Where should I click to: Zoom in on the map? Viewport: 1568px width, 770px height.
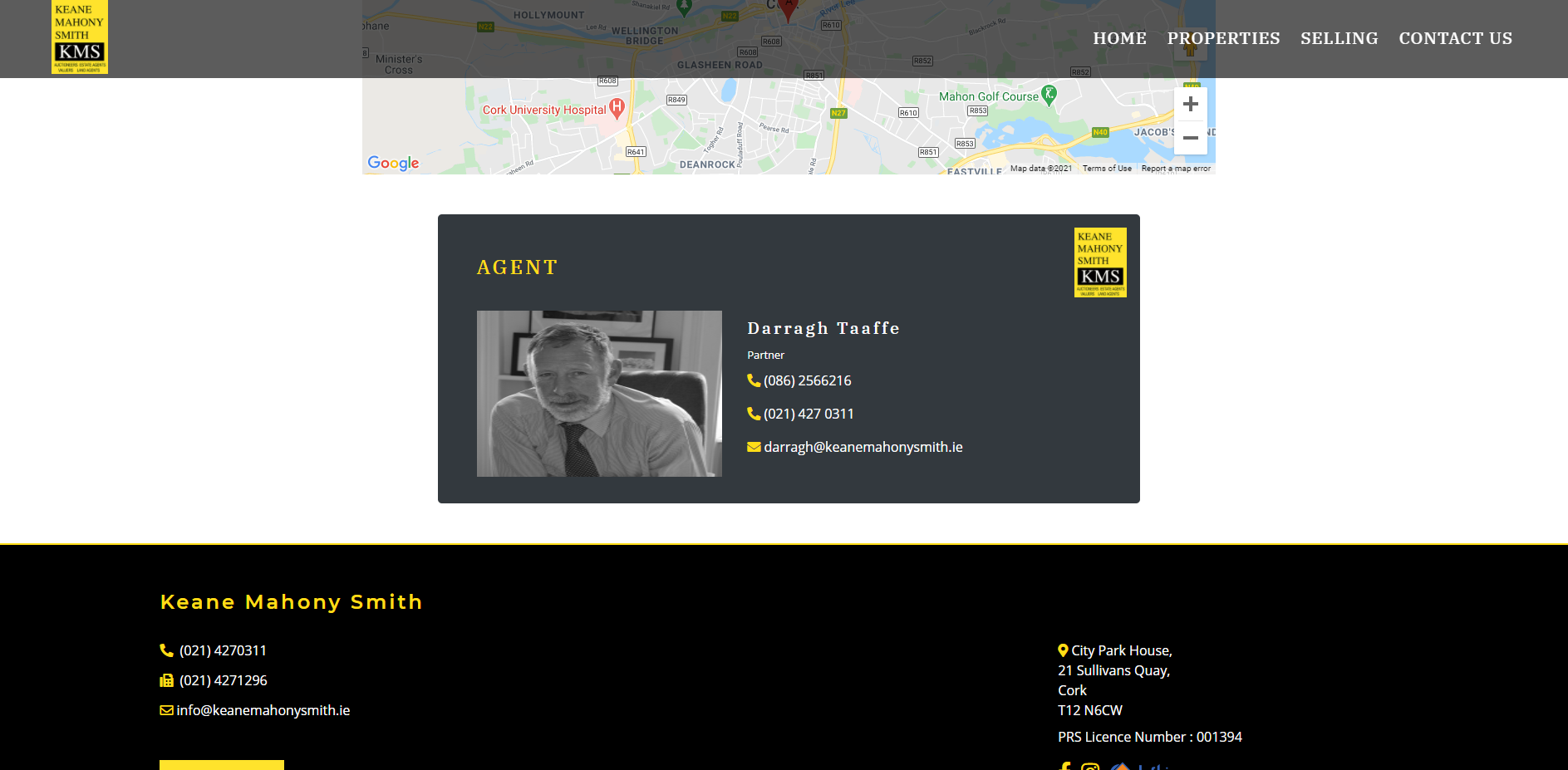coord(1190,104)
